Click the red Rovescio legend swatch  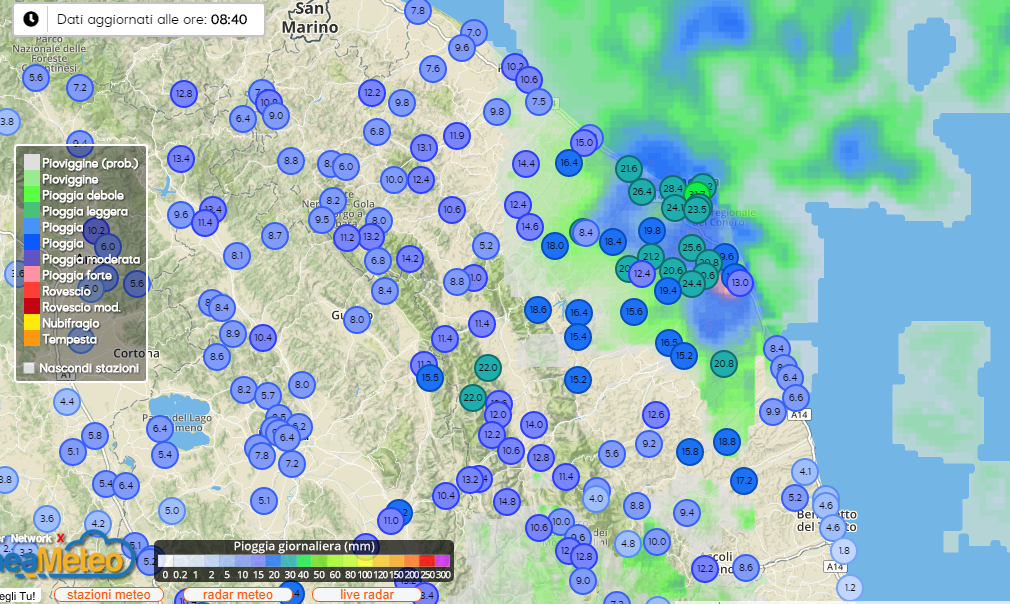(x=32, y=290)
